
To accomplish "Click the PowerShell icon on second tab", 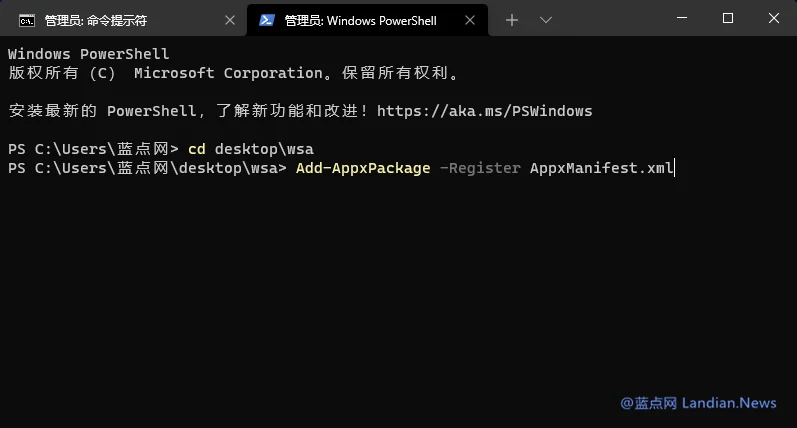I will (267, 20).
